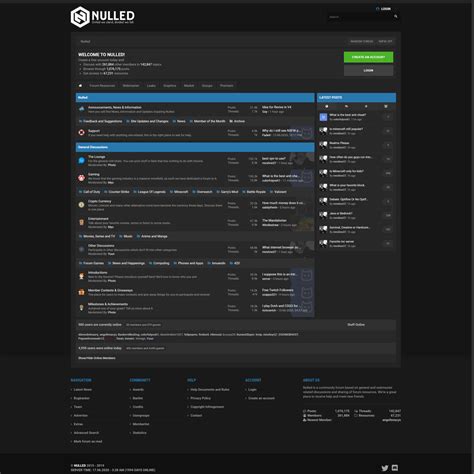Open the Privacy Policy footer link
Image resolution: width=474 pixels, height=474 pixels.
[x=200, y=398]
